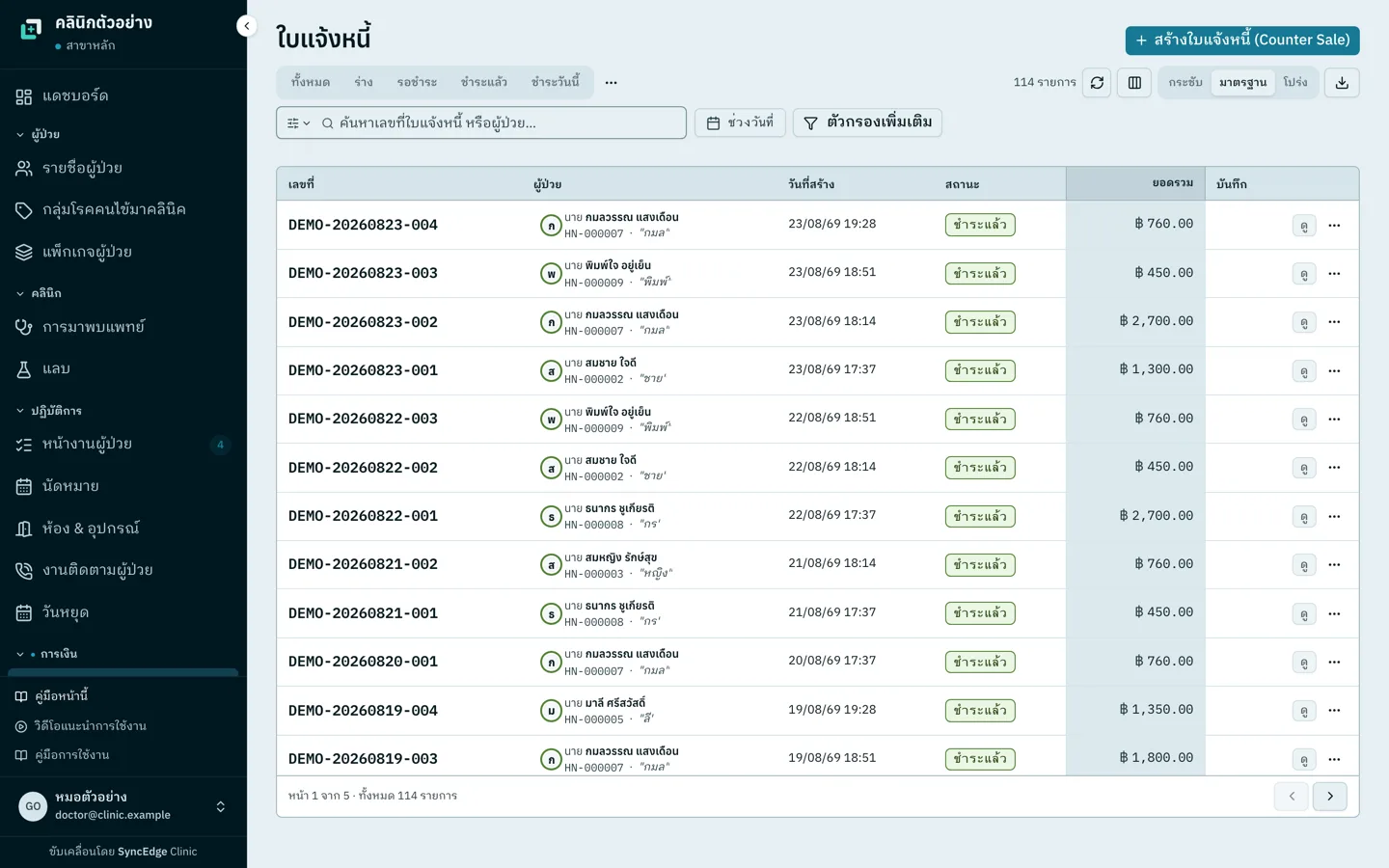View invoice DEMO-20260821-002 with ดู button
The width and height of the screenshot is (1389, 868).
1304,565
